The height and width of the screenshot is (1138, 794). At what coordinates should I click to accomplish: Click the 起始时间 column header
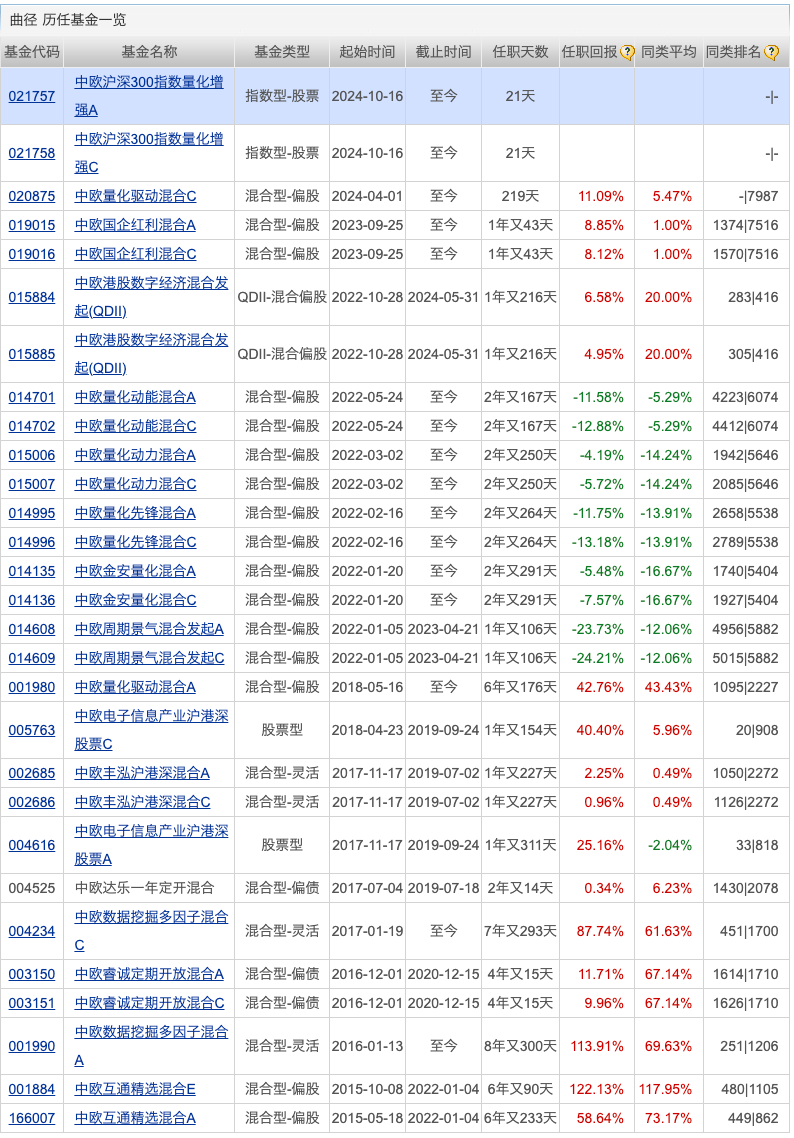coord(367,52)
